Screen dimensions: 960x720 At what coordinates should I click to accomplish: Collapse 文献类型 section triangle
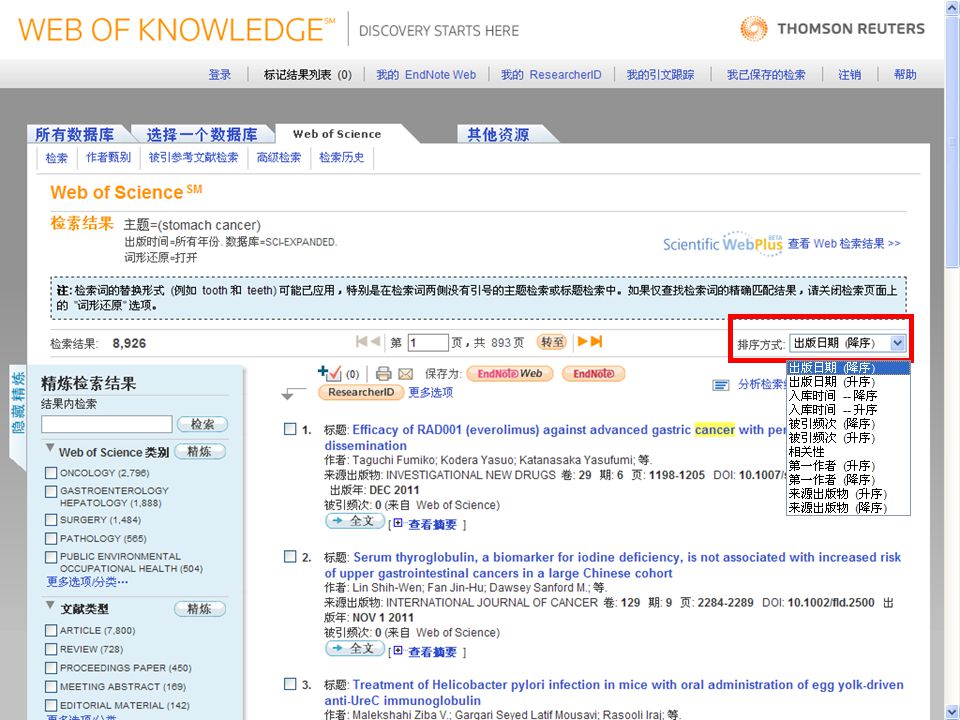coord(50,605)
